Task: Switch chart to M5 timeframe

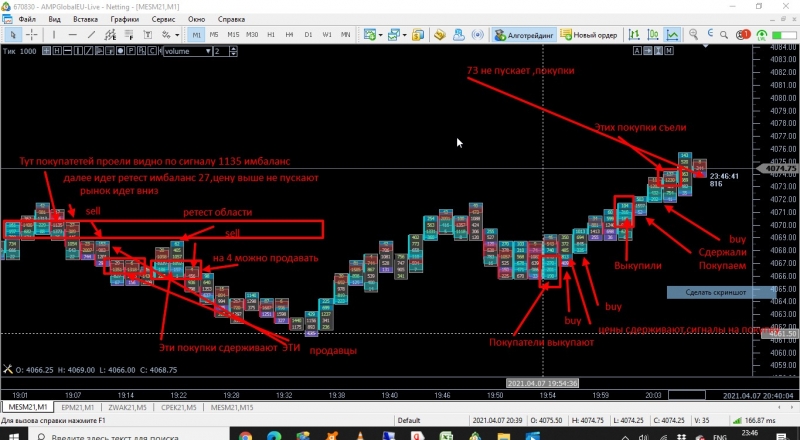Action: coord(214,35)
